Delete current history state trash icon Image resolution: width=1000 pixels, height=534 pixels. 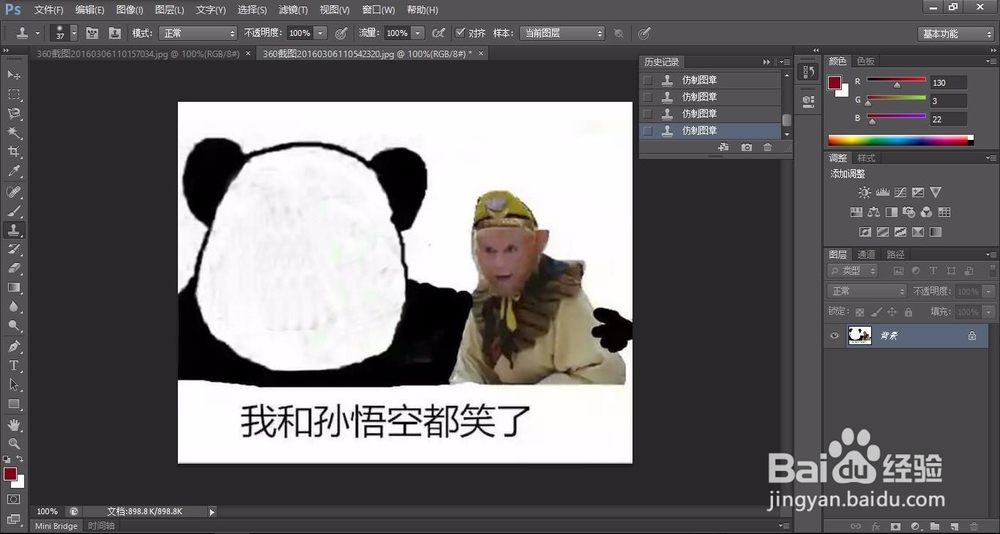tap(768, 147)
